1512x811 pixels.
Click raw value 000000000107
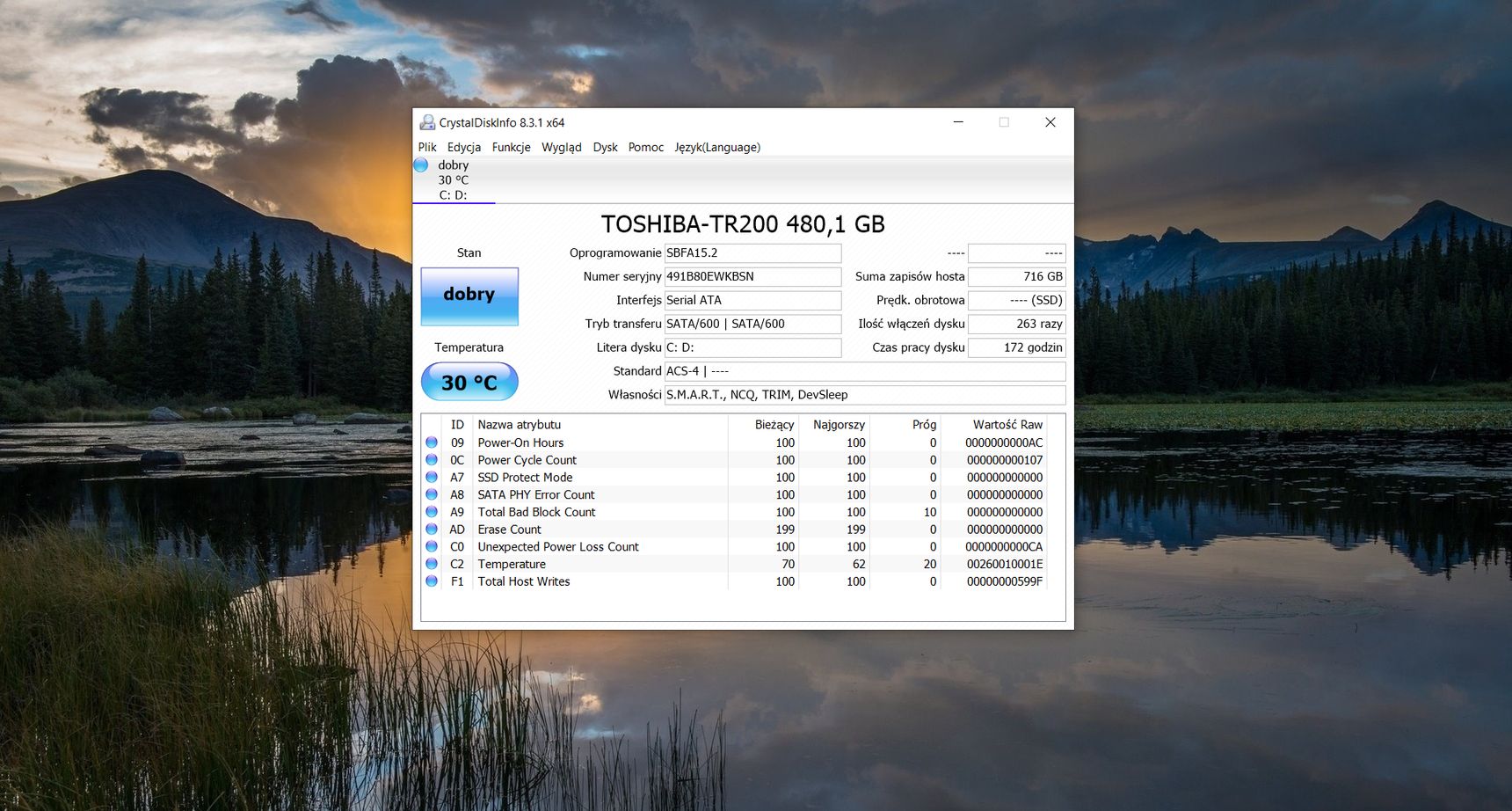tap(1004, 460)
